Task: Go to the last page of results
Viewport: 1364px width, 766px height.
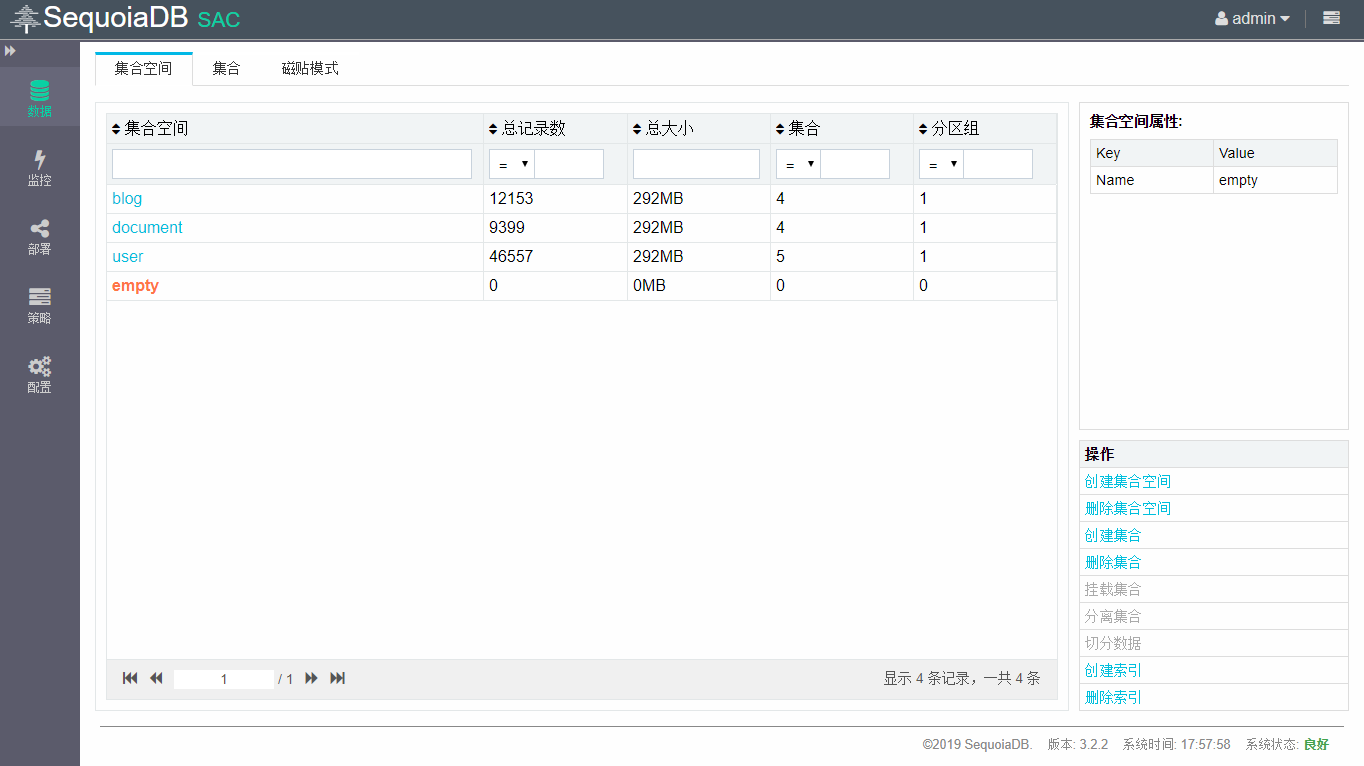Action: 338,678
